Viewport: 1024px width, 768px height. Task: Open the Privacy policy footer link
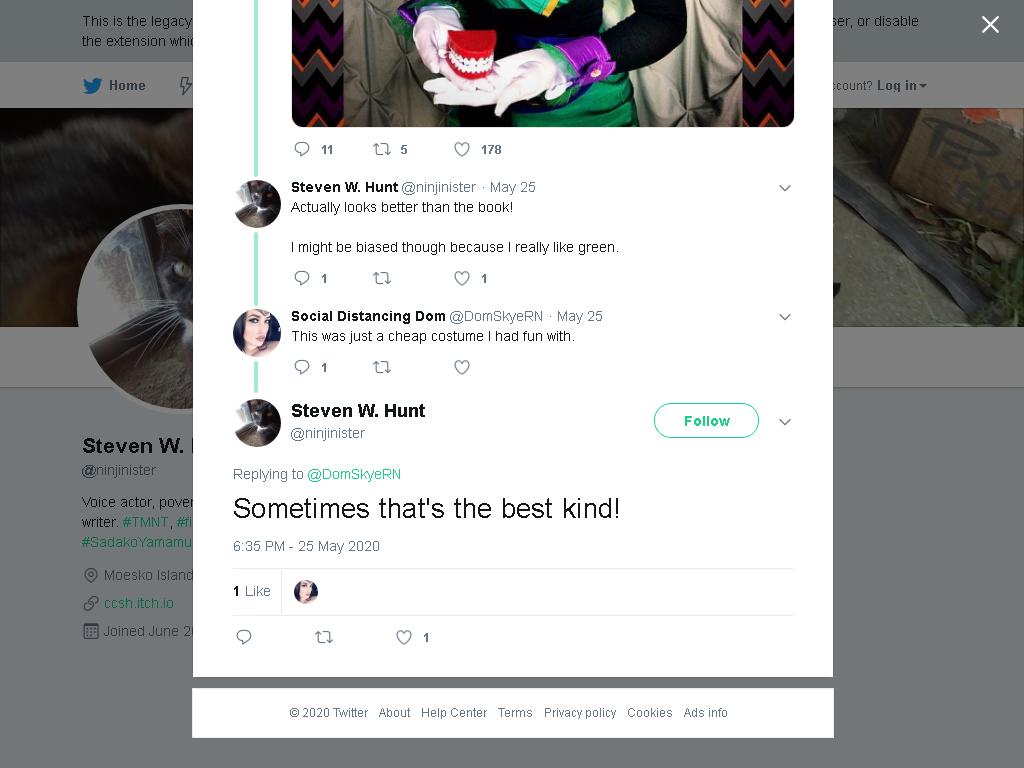(580, 712)
